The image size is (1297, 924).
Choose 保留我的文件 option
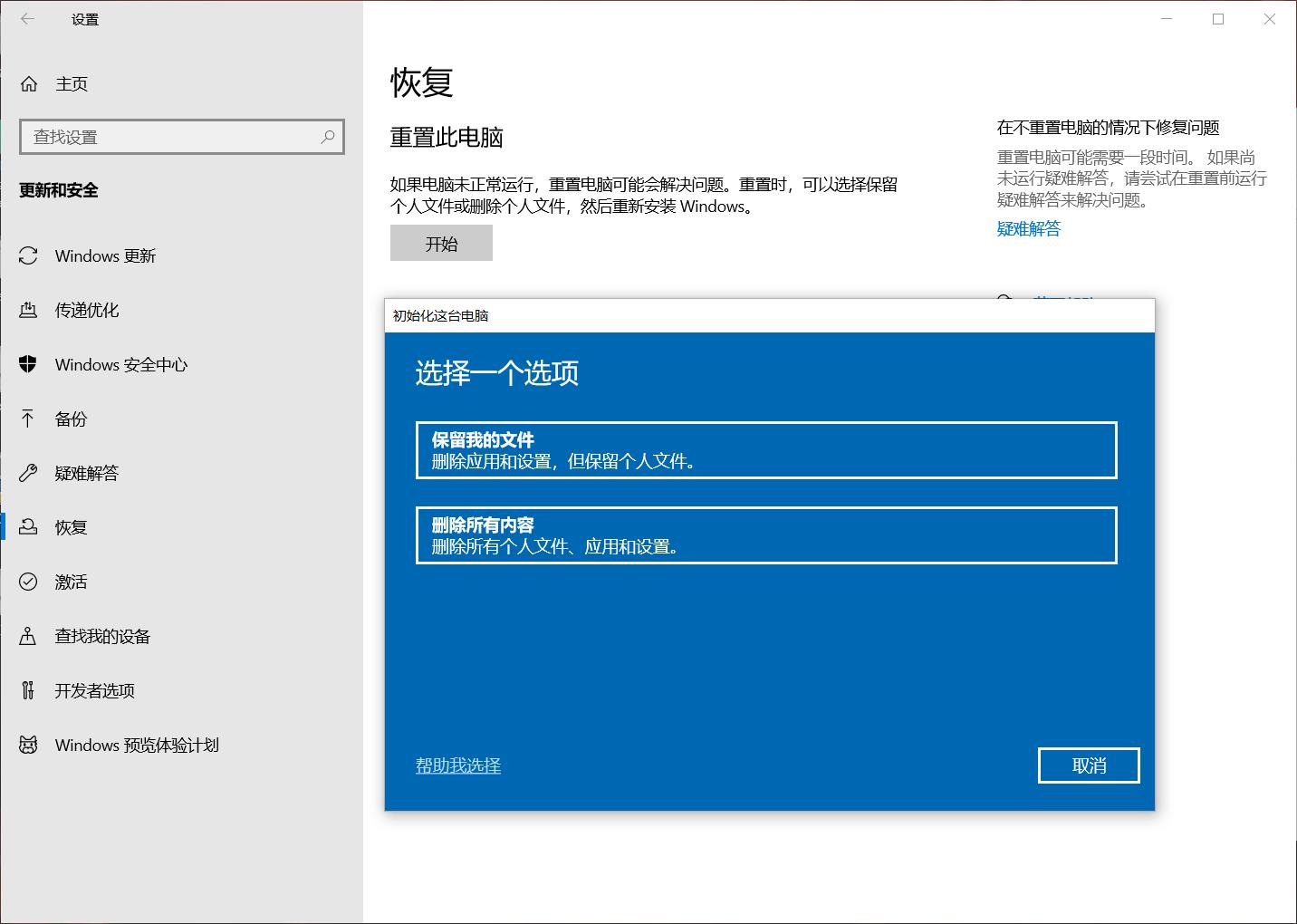pos(766,450)
